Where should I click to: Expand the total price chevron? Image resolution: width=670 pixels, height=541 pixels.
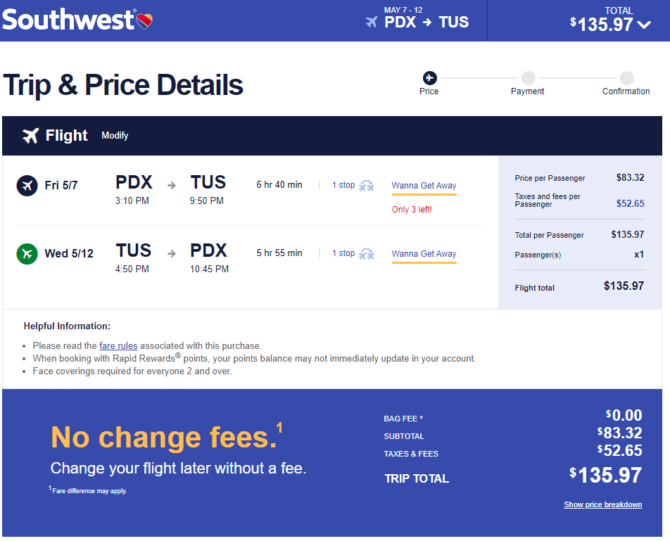coord(644,25)
